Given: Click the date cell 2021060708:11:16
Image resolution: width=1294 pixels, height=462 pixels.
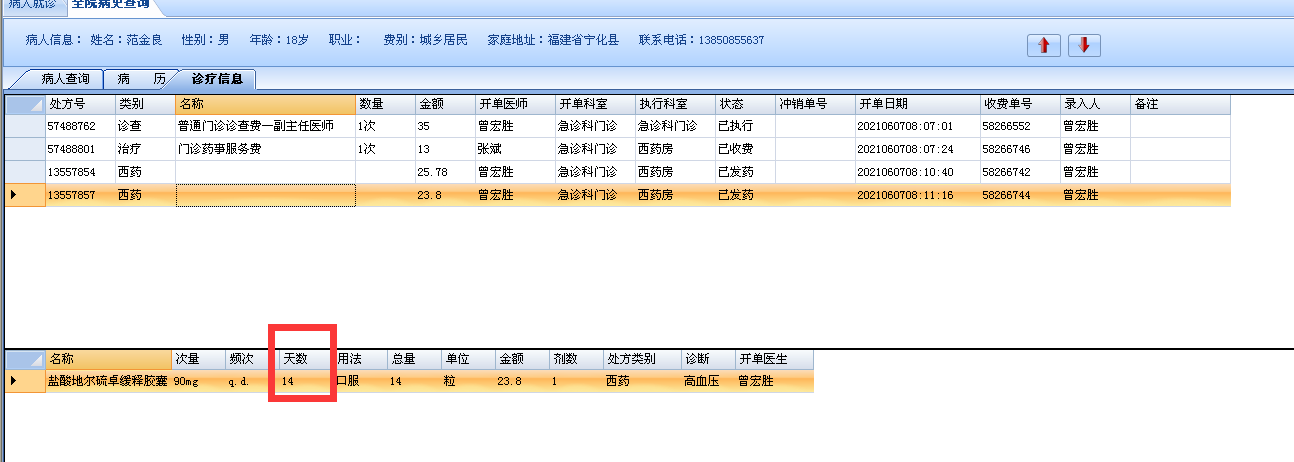Looking at the screenshot, I should pos(918,195).
